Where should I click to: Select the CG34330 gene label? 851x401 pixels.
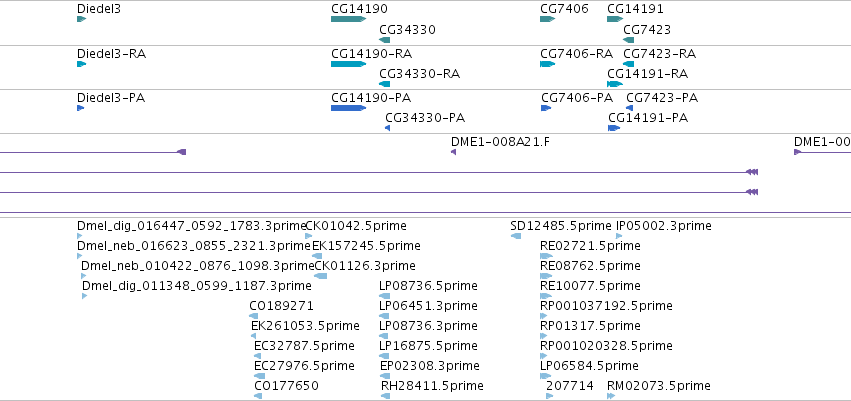407,30
